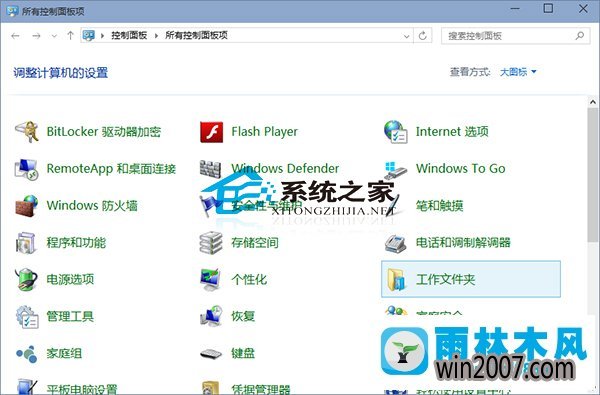Open the 恢复 recovery icon
The image size is (600, 395).
pyautogui.click(x=211, y=316)
